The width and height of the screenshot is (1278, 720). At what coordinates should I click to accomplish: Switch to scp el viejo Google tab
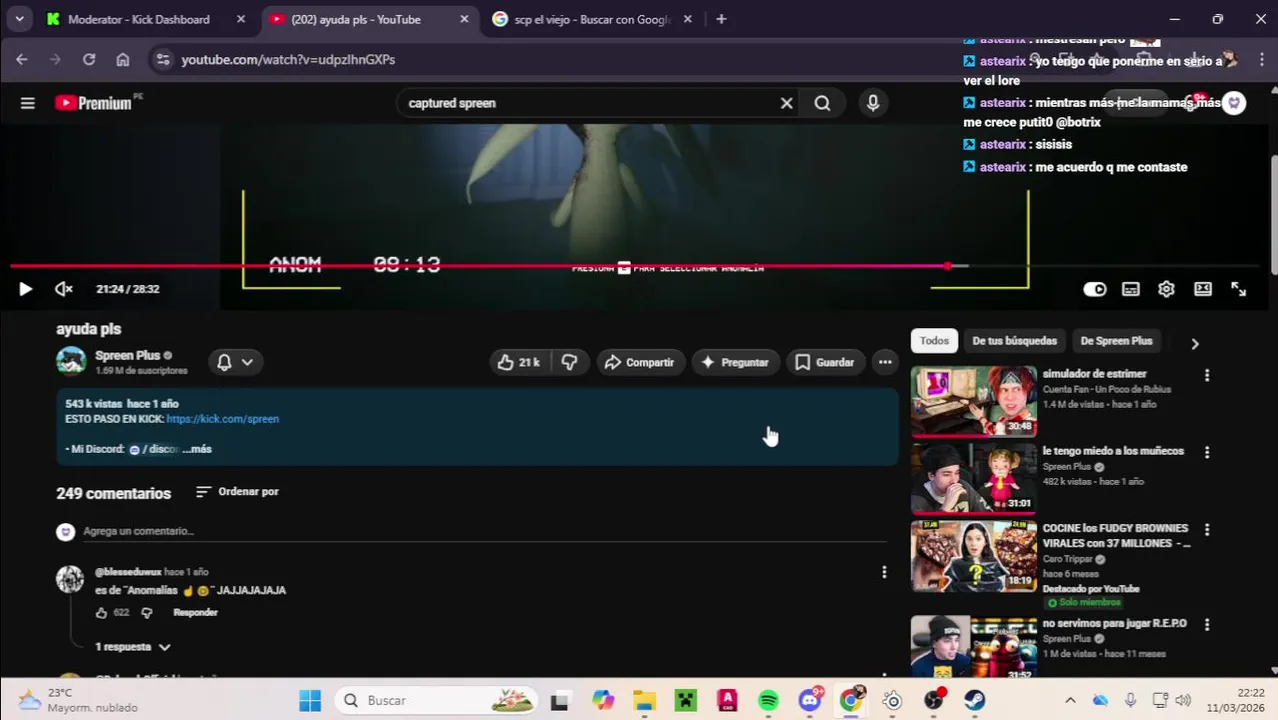590,19
